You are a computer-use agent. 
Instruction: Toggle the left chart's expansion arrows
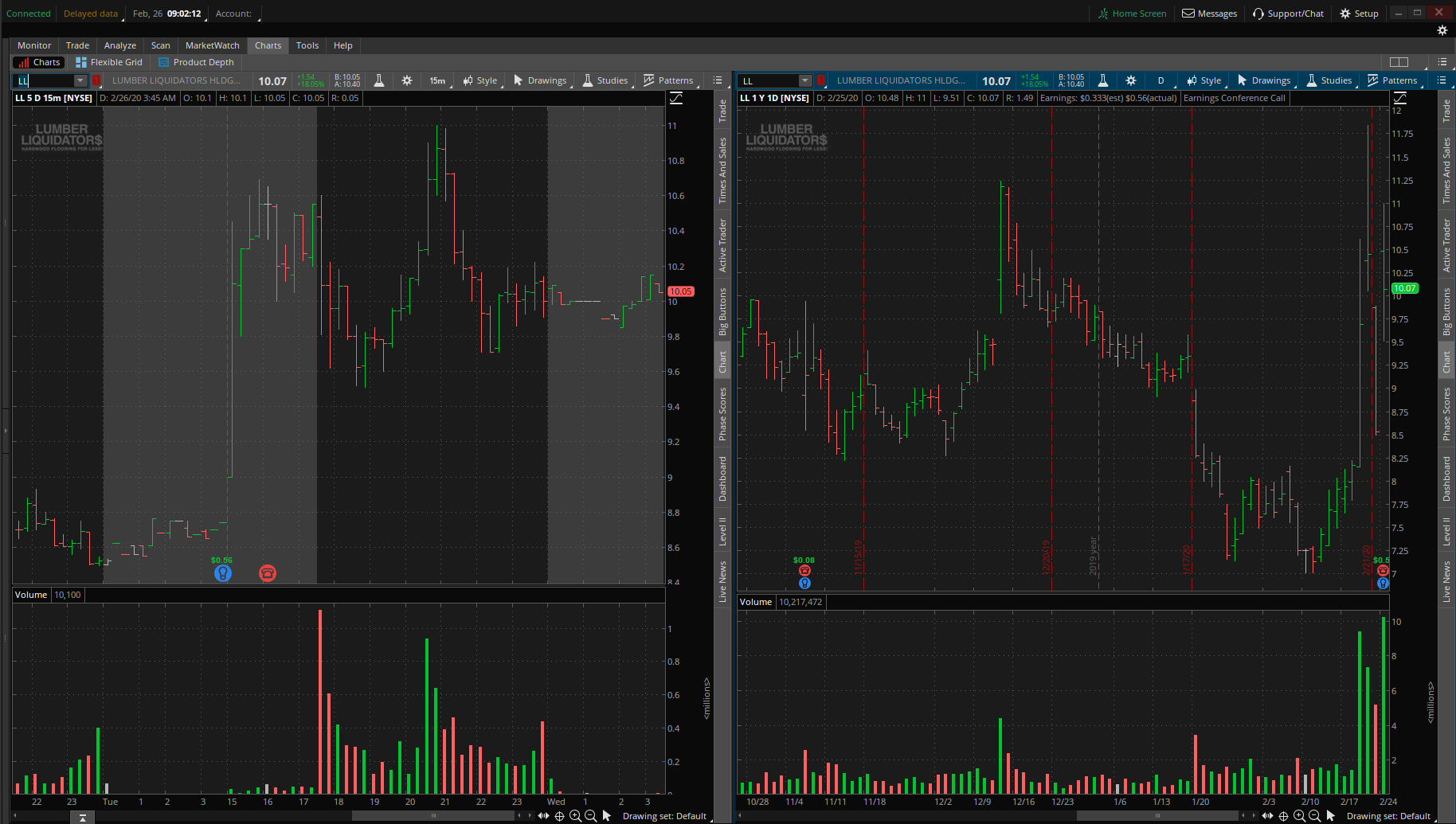(x=543, y=816)
